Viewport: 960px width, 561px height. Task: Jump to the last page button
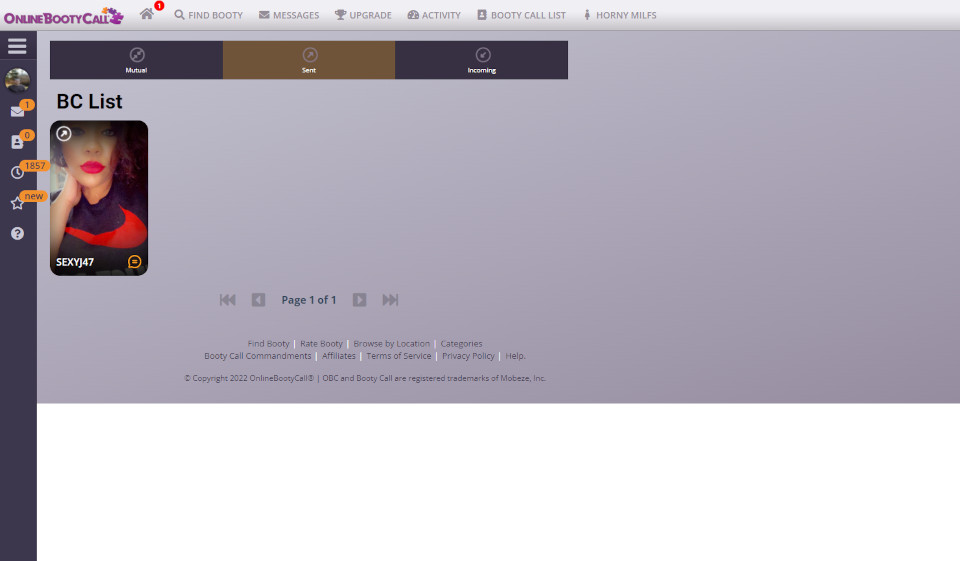point(390,300)
